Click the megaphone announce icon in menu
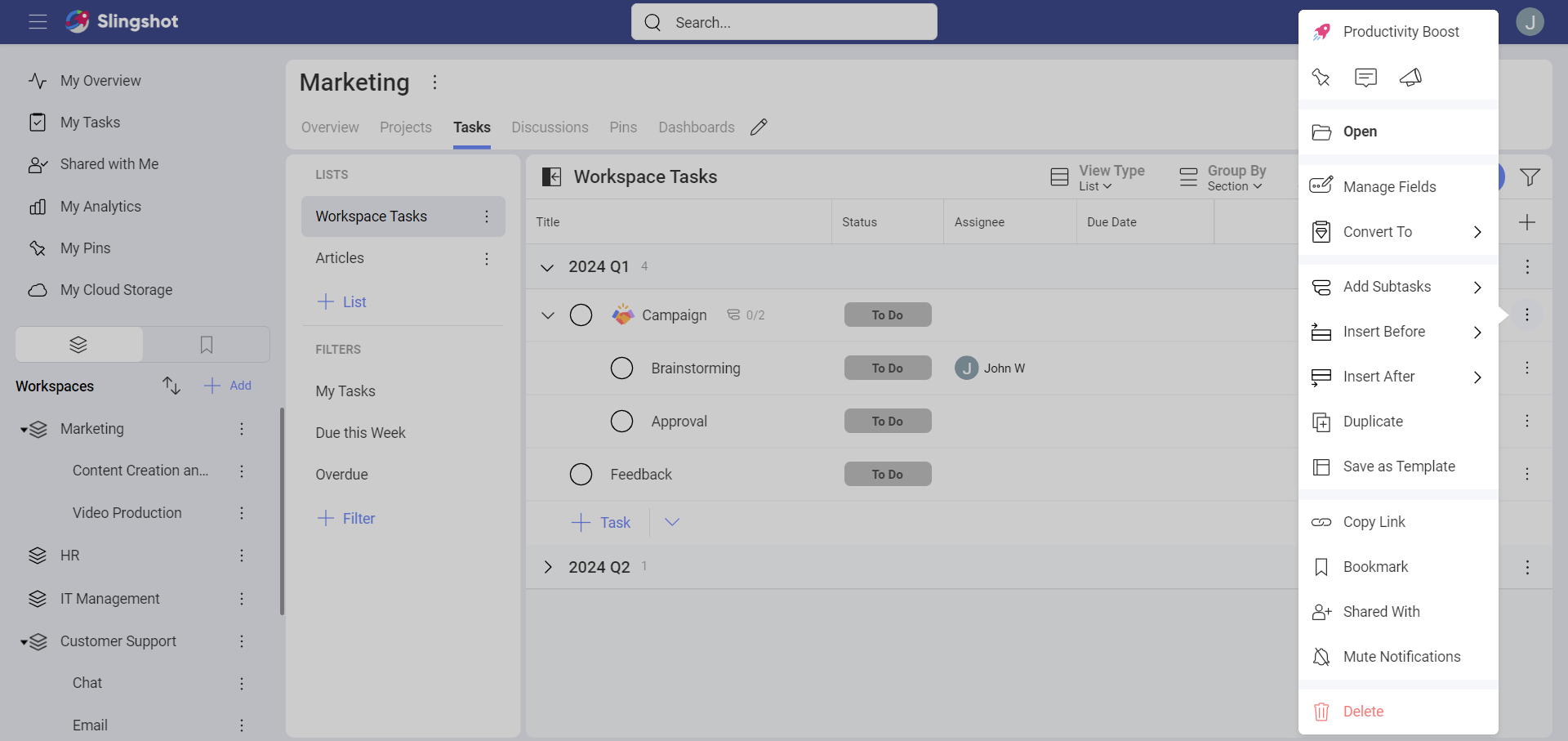This screenshot has height=741, width=1568. click(1410, 78)
